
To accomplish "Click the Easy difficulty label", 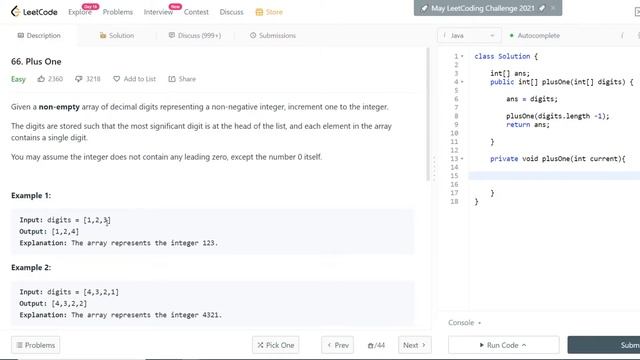I will coord(18,79).
